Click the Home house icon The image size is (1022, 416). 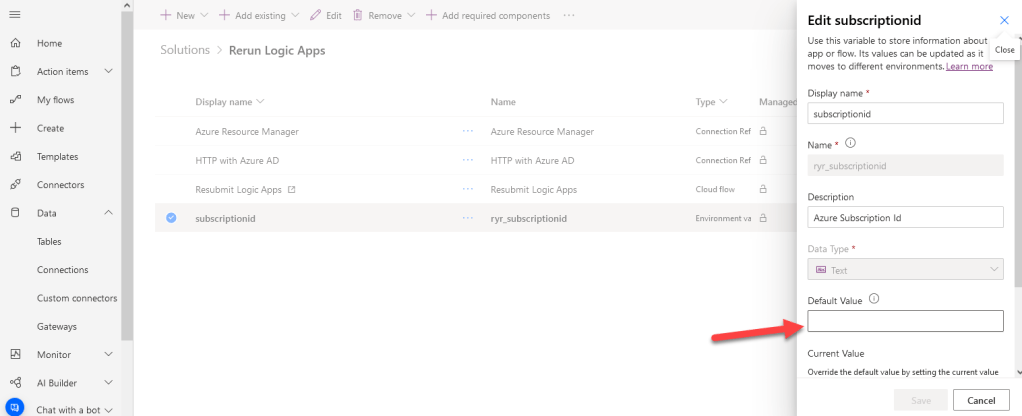click(16, 43)
